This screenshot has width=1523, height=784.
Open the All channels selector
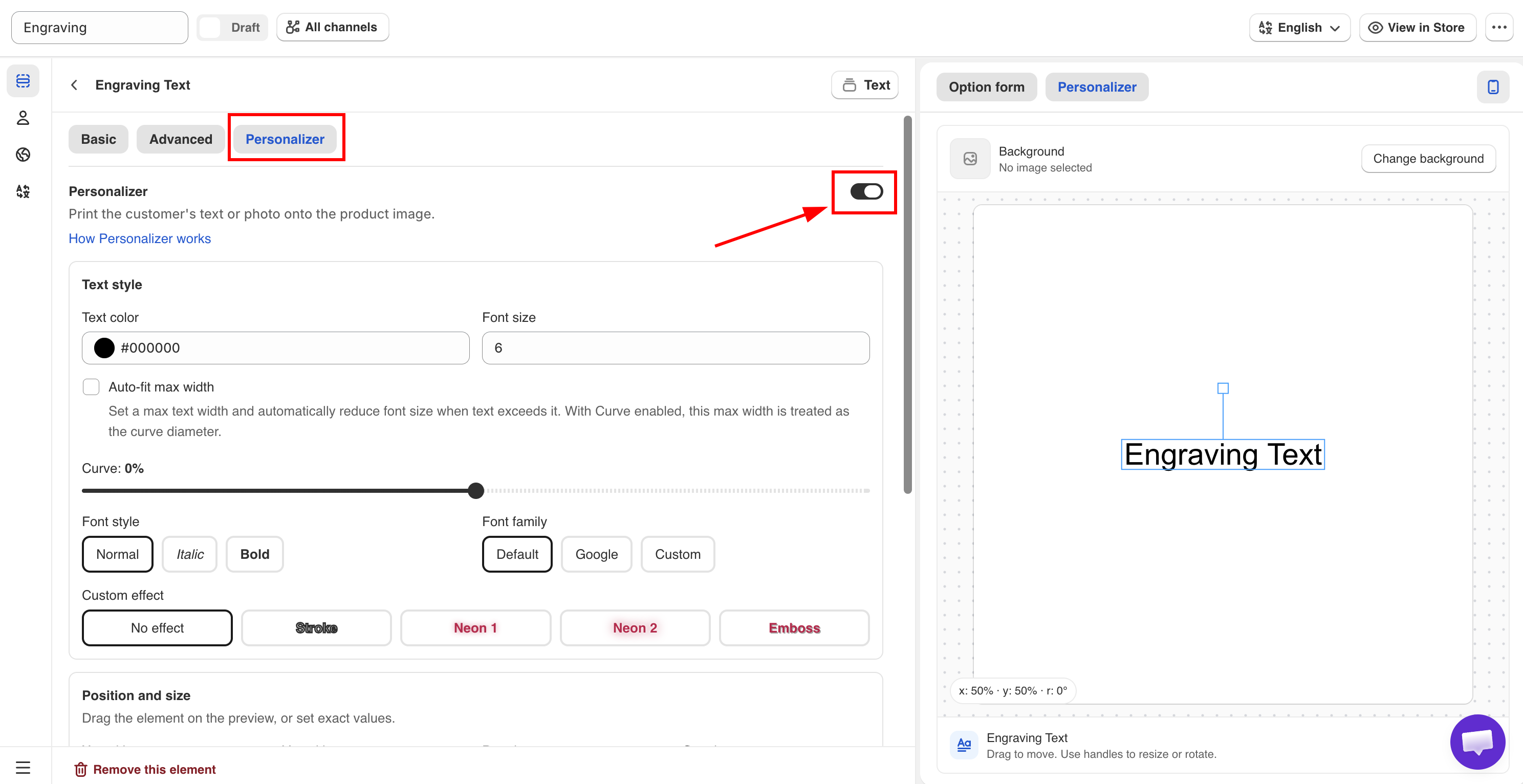(x=332, y=27)
